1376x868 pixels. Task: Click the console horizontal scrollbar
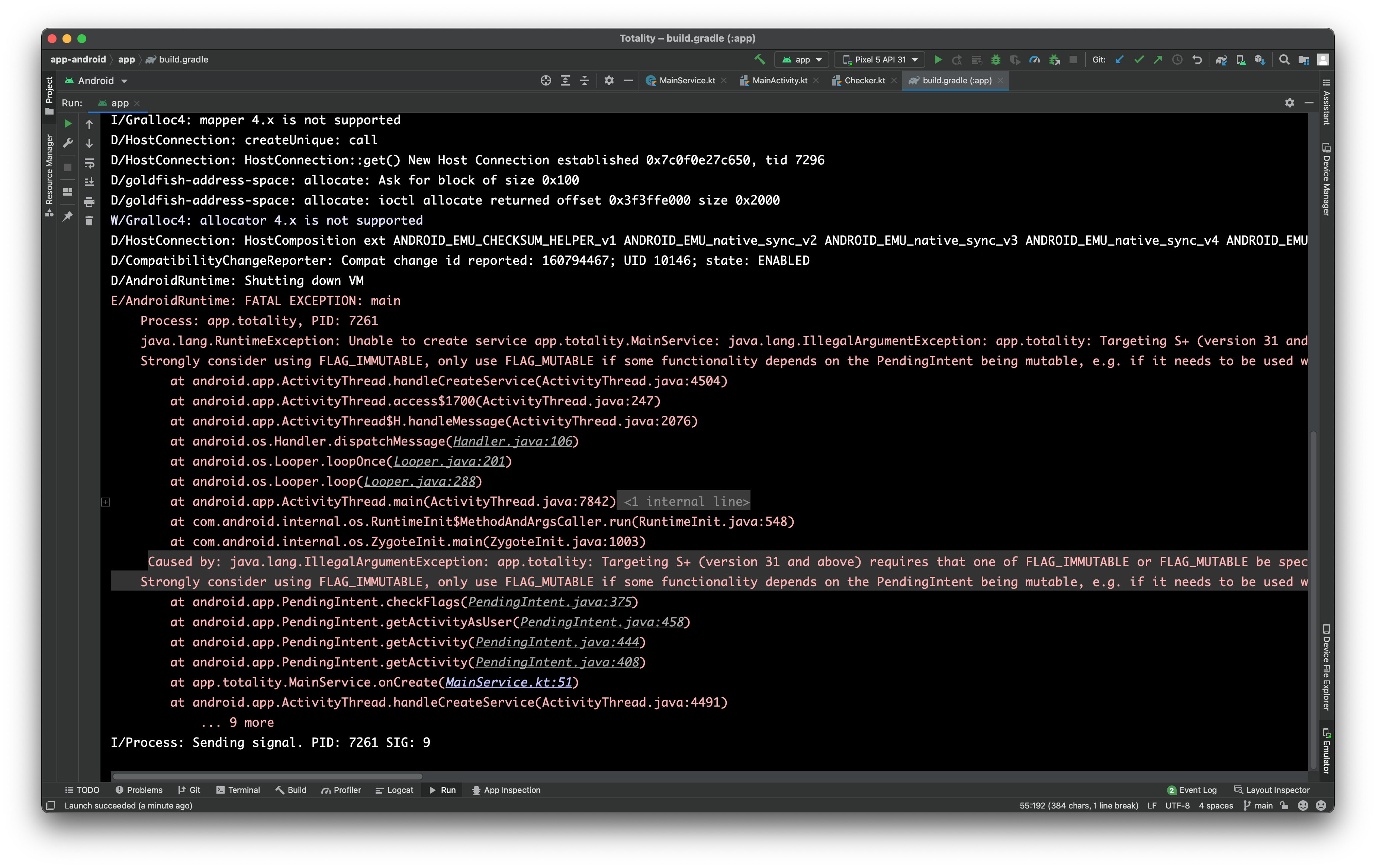[267, 776]
